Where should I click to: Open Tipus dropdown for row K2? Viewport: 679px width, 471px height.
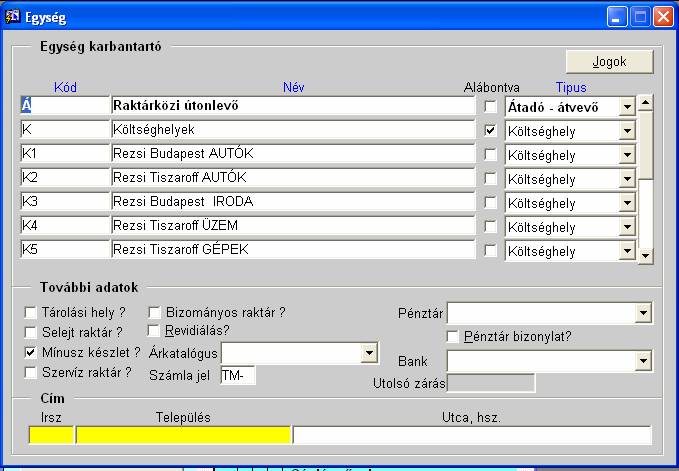pos(627,179)
